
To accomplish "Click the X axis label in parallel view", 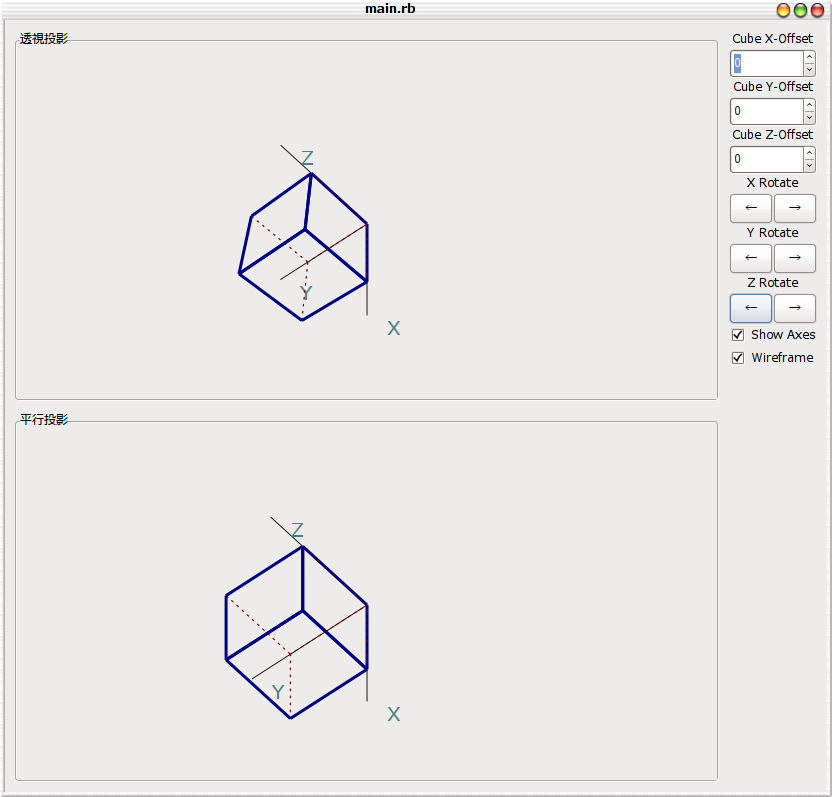I will coord(394,714).
